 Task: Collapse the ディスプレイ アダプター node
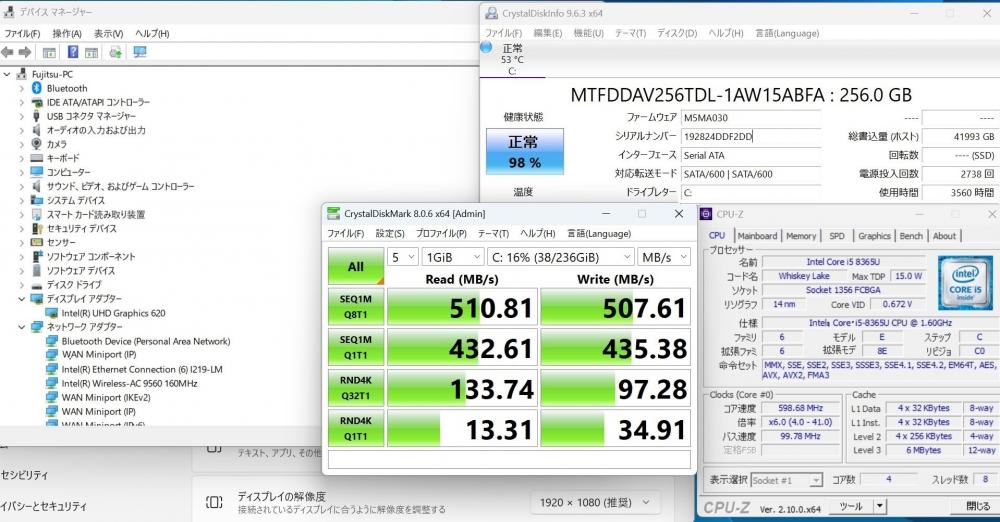[22, 299]
